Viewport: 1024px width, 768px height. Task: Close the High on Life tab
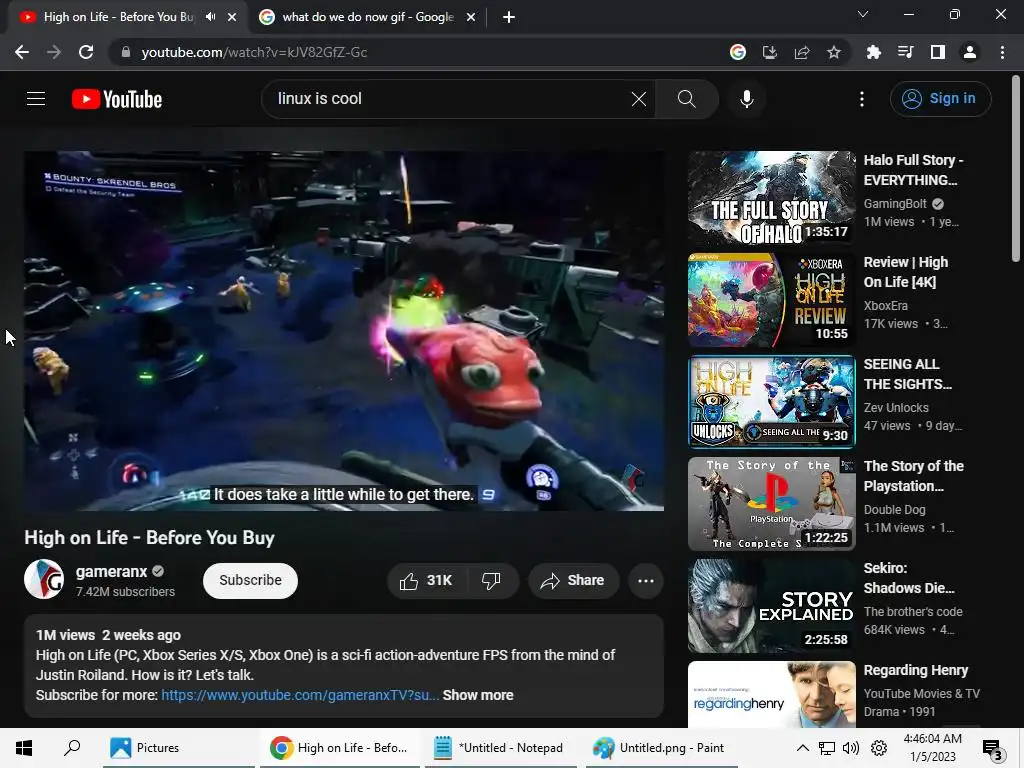[232, 17]
